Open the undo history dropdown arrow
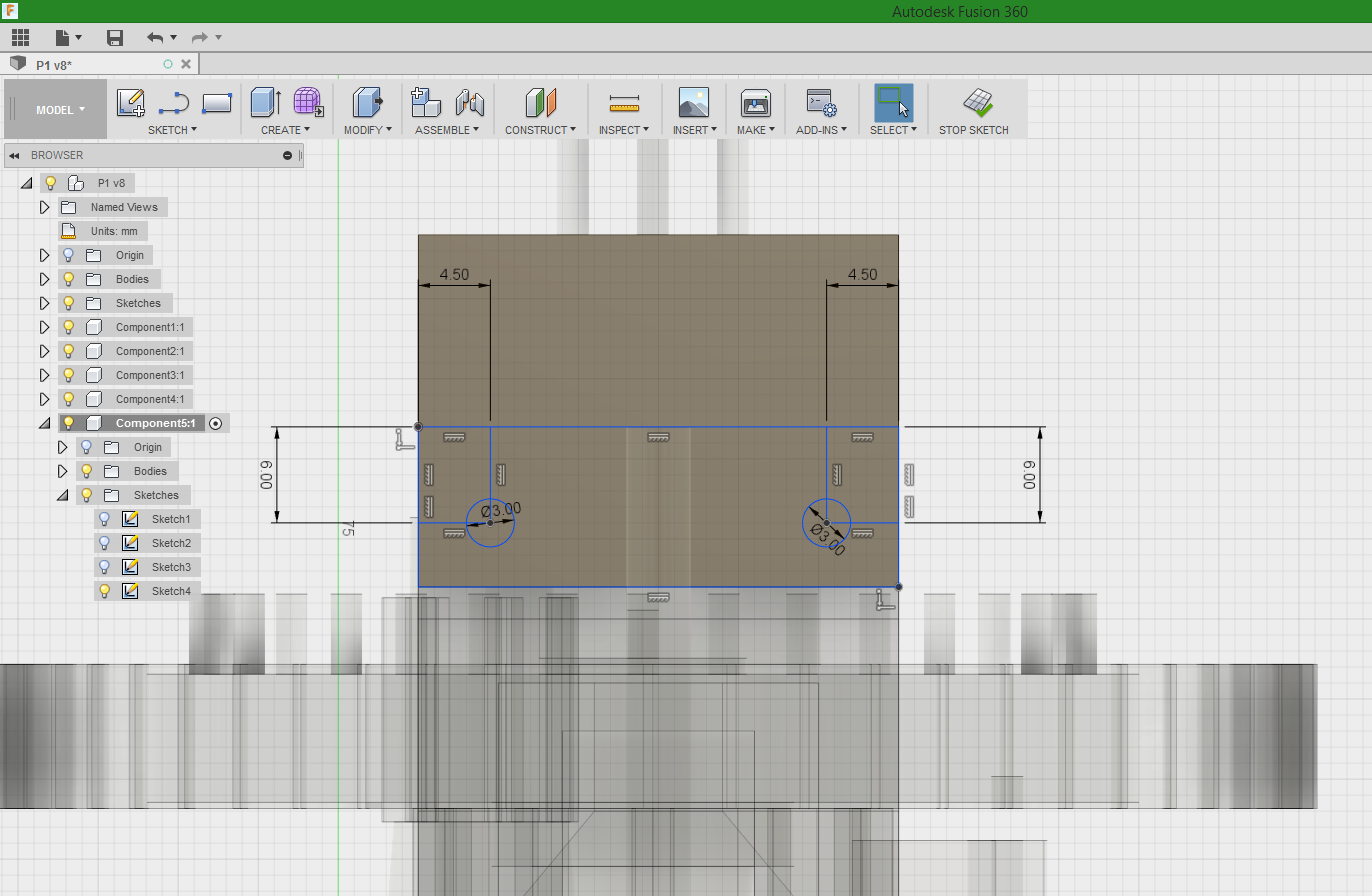Image resolution: width=1372 pixels, height=896 pixels. coord(173,38)
